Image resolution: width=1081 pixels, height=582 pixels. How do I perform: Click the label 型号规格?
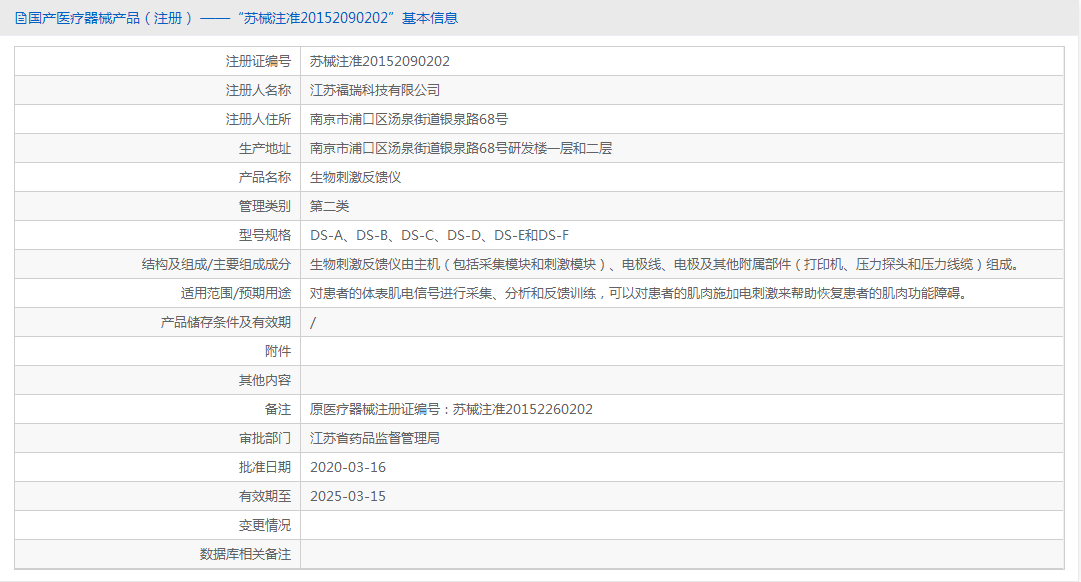pyautogui.click(x=265, y=235)
